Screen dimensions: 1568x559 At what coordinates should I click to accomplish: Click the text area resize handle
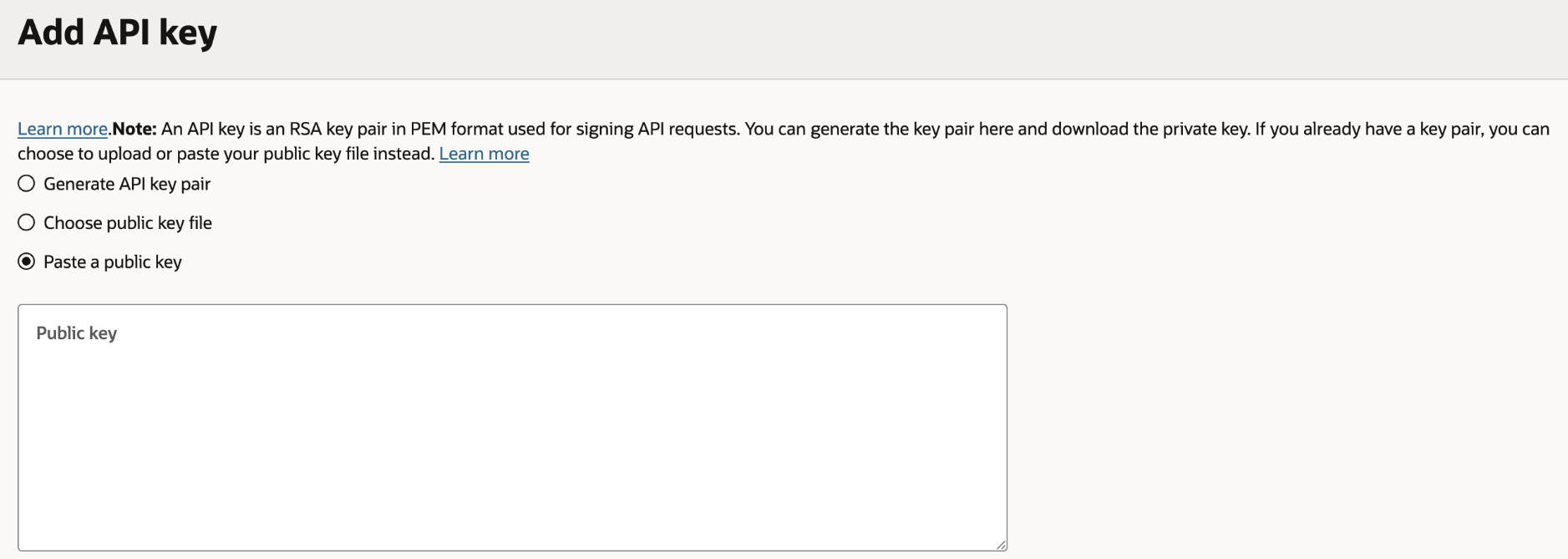pos(1001,545)
